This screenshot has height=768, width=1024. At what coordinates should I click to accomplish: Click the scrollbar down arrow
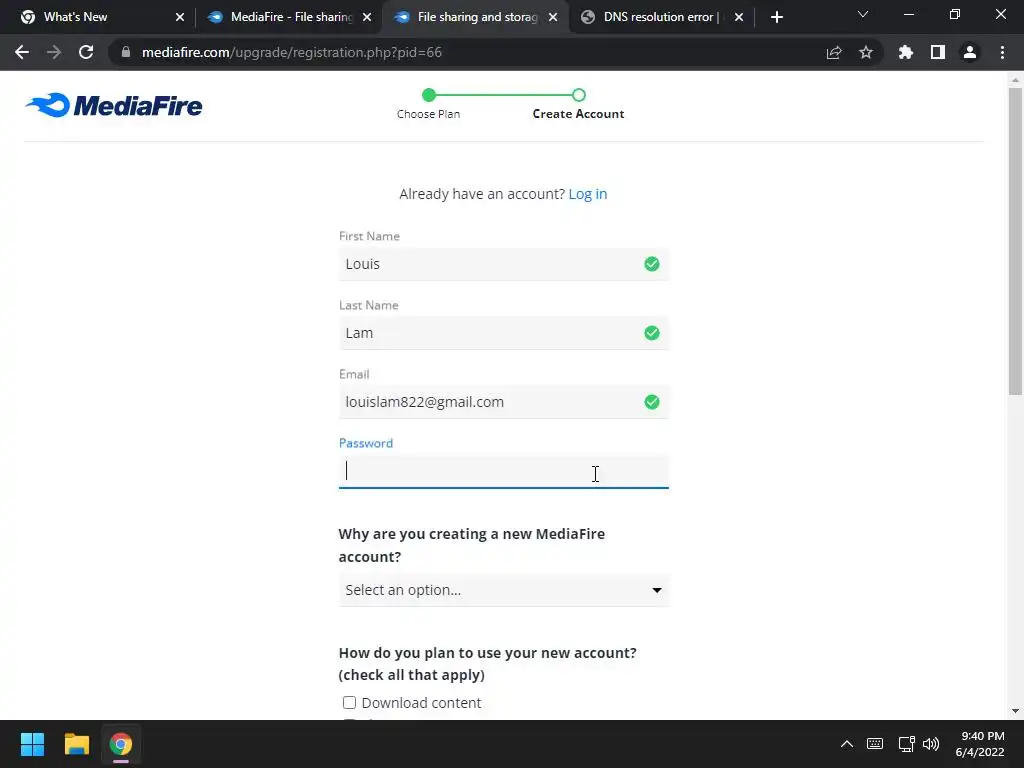pyautogui.click(x=1015, y=711)
